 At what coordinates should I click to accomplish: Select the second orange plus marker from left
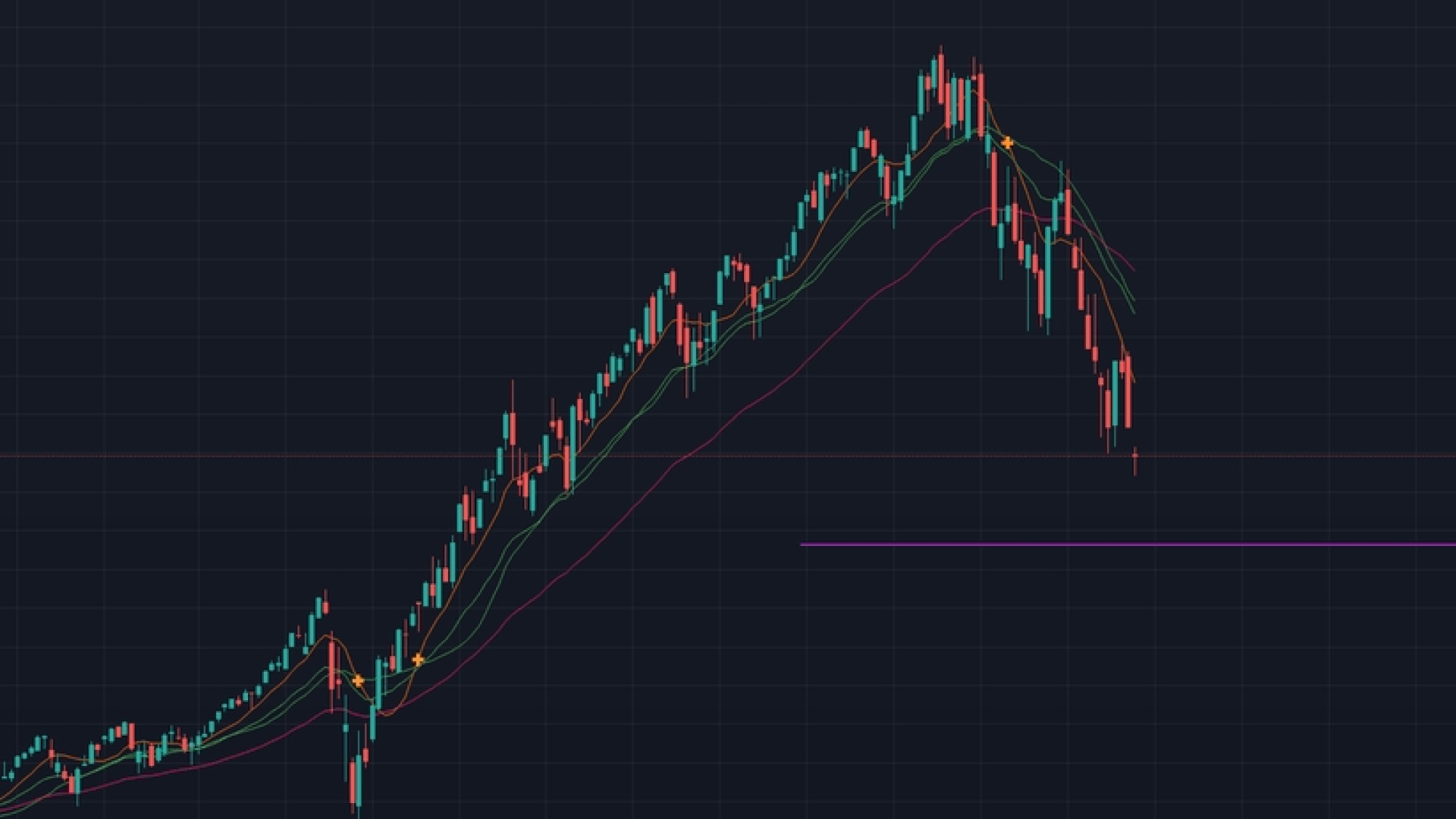pos(418,661)
